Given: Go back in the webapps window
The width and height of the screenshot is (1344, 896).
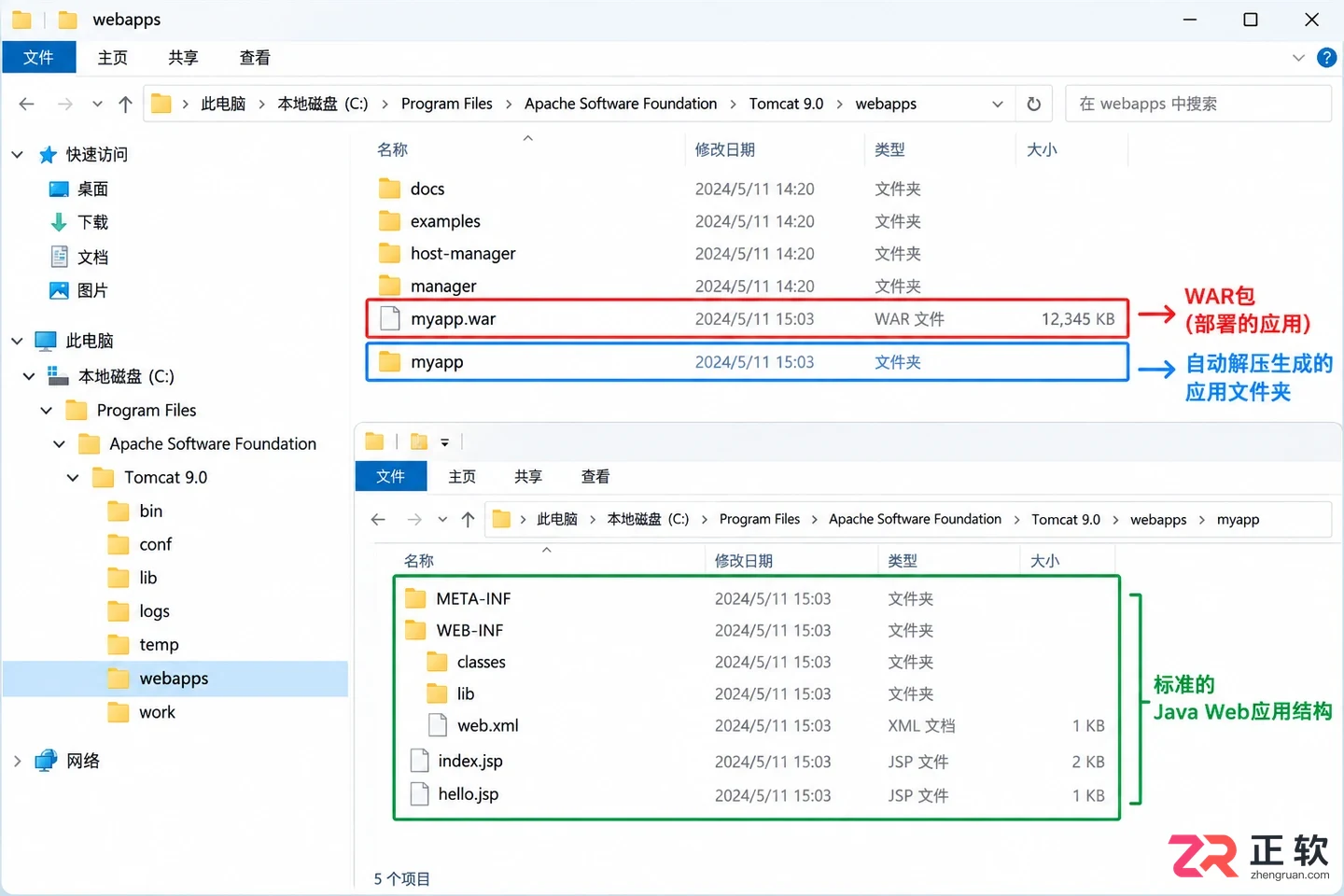Looking at the screenshot, I should pos(26,104).
